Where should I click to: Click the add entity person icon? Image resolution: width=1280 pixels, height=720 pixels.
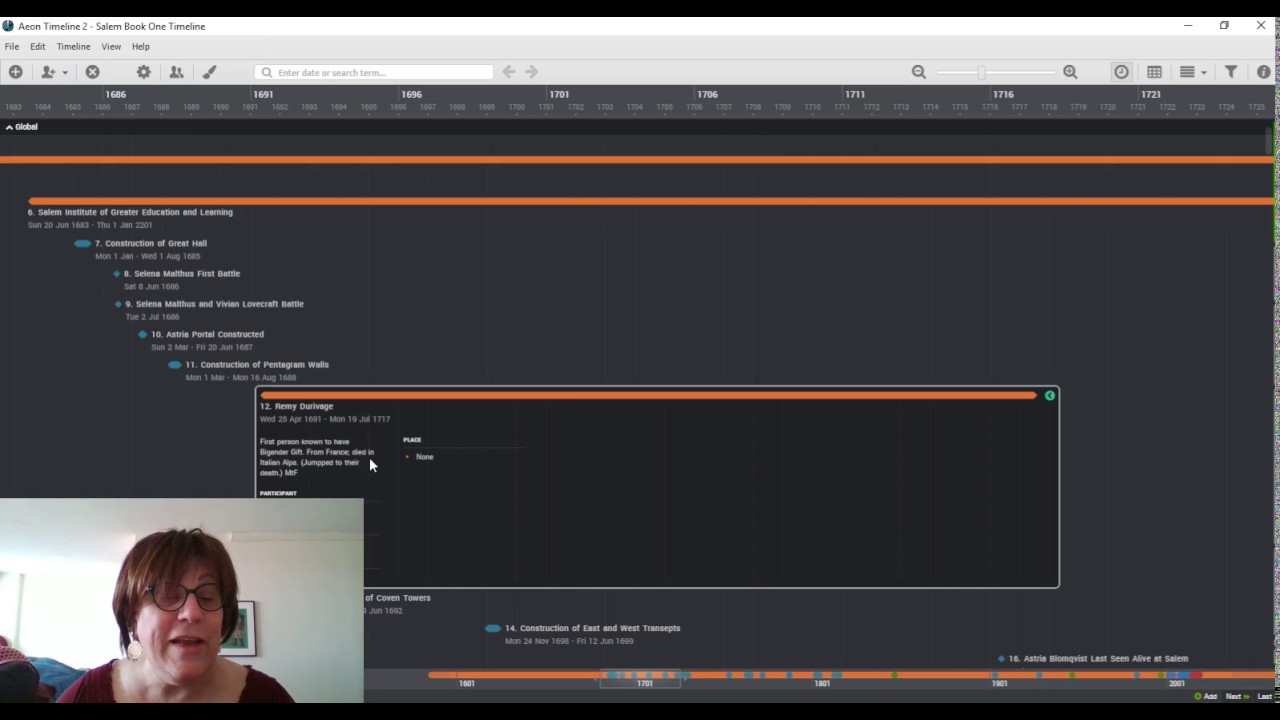pos(47,72)
